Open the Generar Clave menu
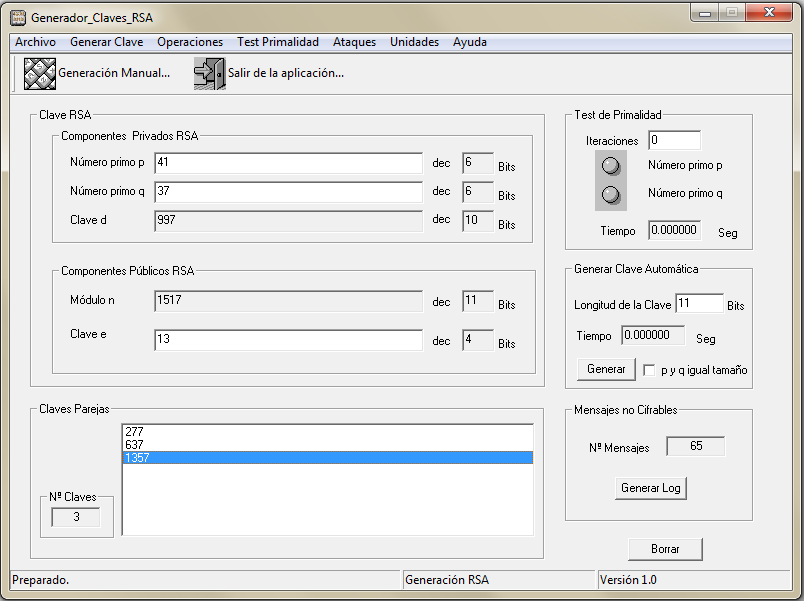This screenshot has width=804, height=601. pos(106,42)
